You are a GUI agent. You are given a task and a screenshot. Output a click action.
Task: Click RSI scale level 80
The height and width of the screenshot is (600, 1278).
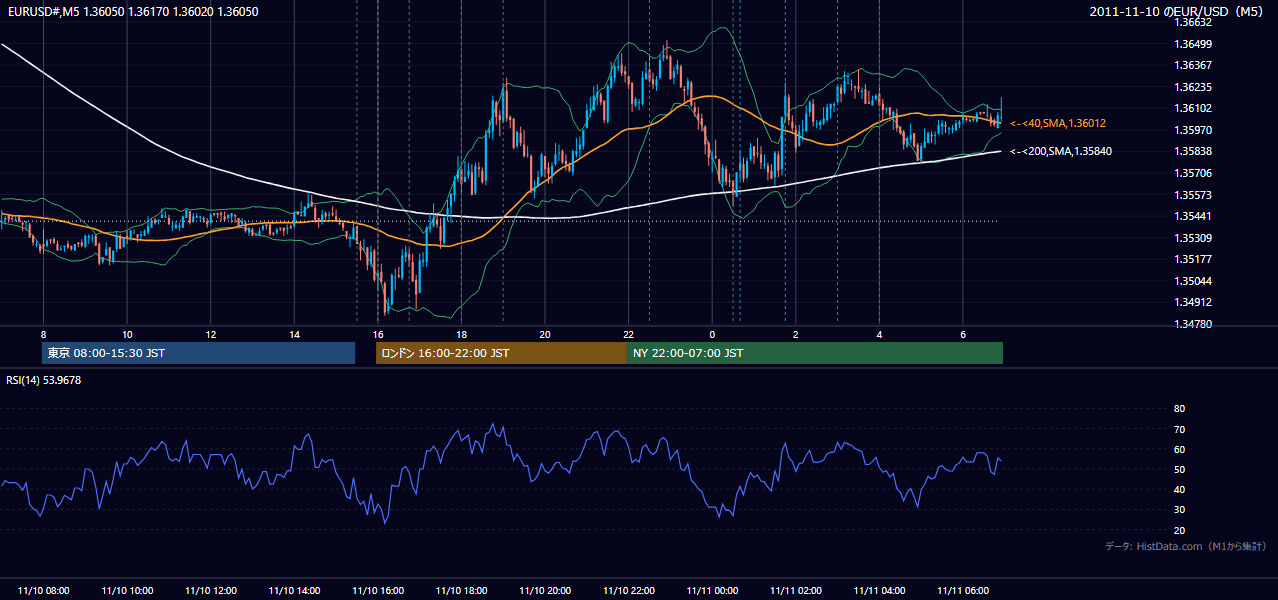(1179, 409)
